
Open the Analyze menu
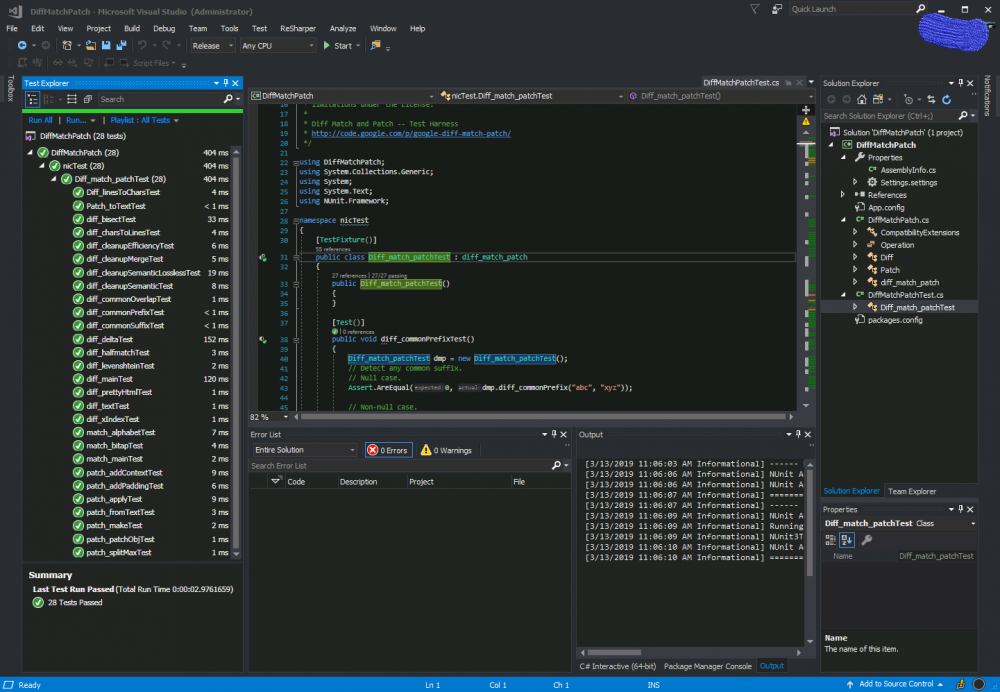click(x=342, y=28)
